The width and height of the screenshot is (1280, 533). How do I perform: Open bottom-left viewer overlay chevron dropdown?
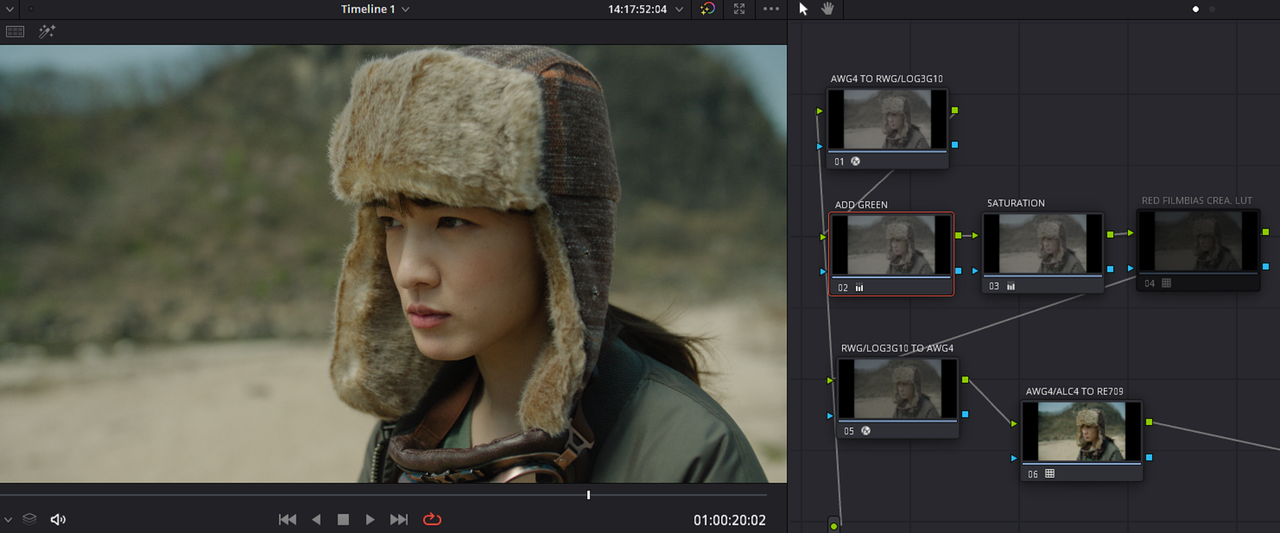8,520
